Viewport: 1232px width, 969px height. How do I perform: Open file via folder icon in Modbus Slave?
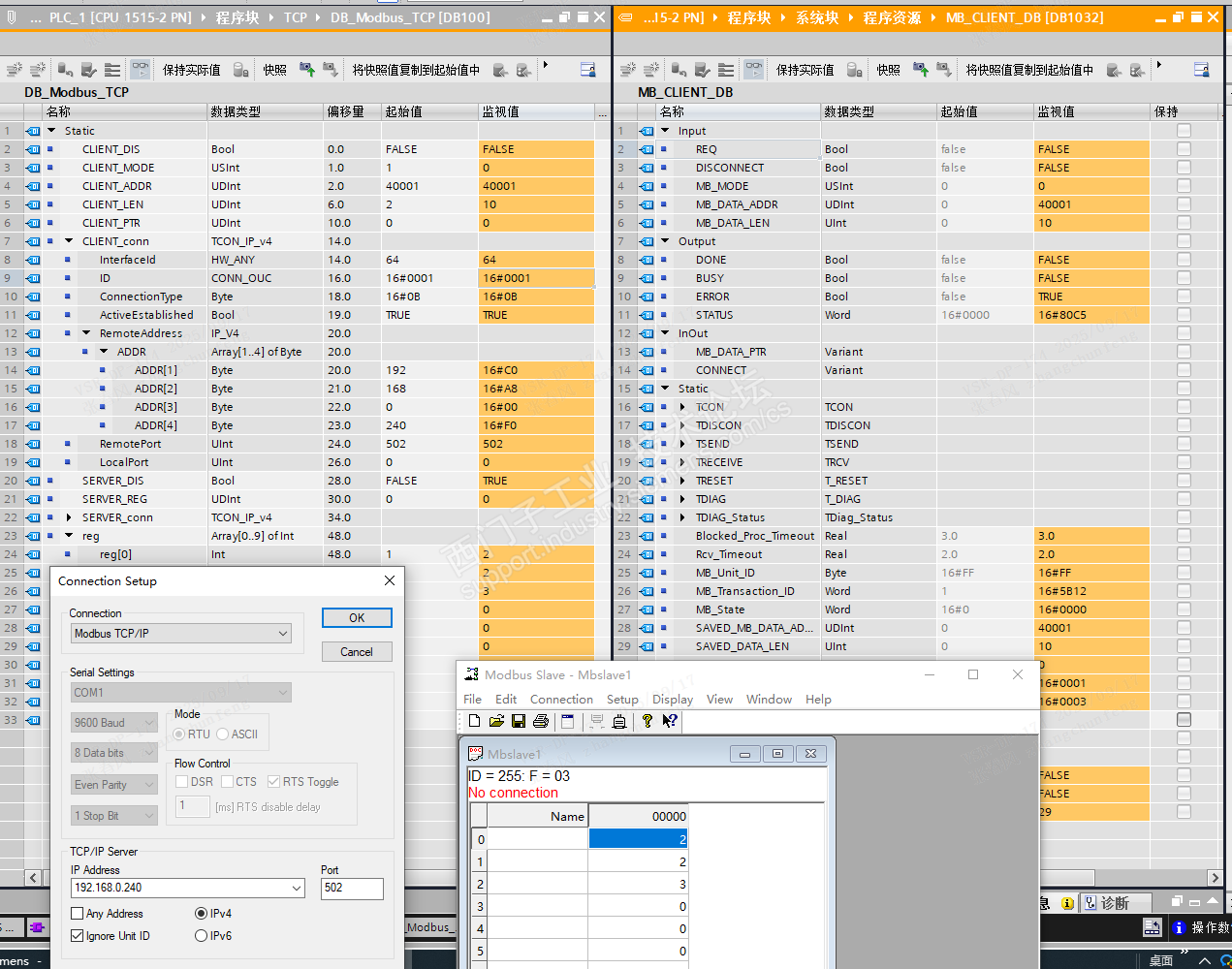pos(496,721)
